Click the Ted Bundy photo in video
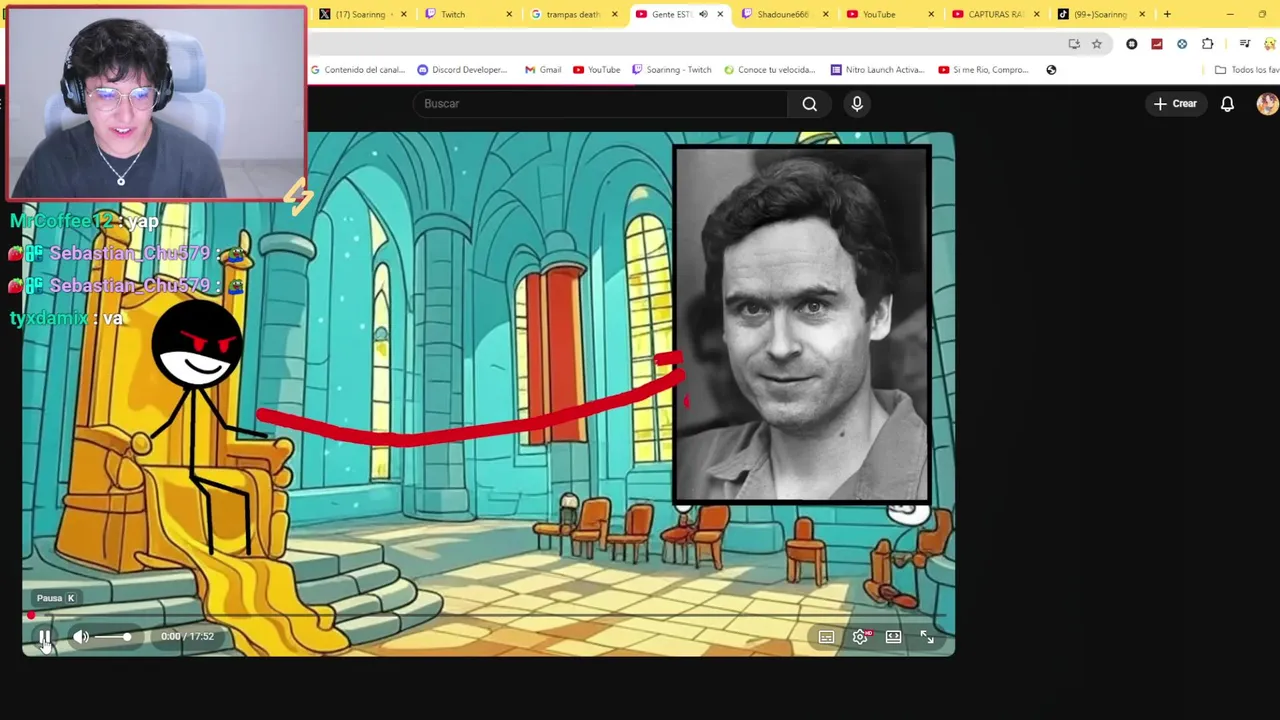 coord(802,324)
